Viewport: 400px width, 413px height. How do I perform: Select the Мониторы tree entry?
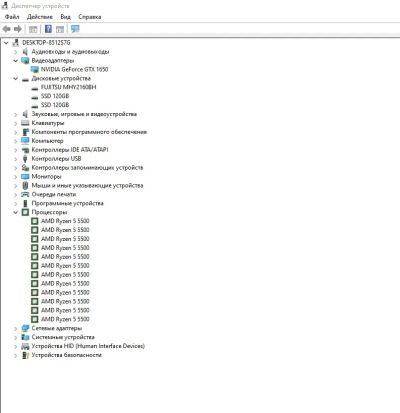(x=46, y=176)
